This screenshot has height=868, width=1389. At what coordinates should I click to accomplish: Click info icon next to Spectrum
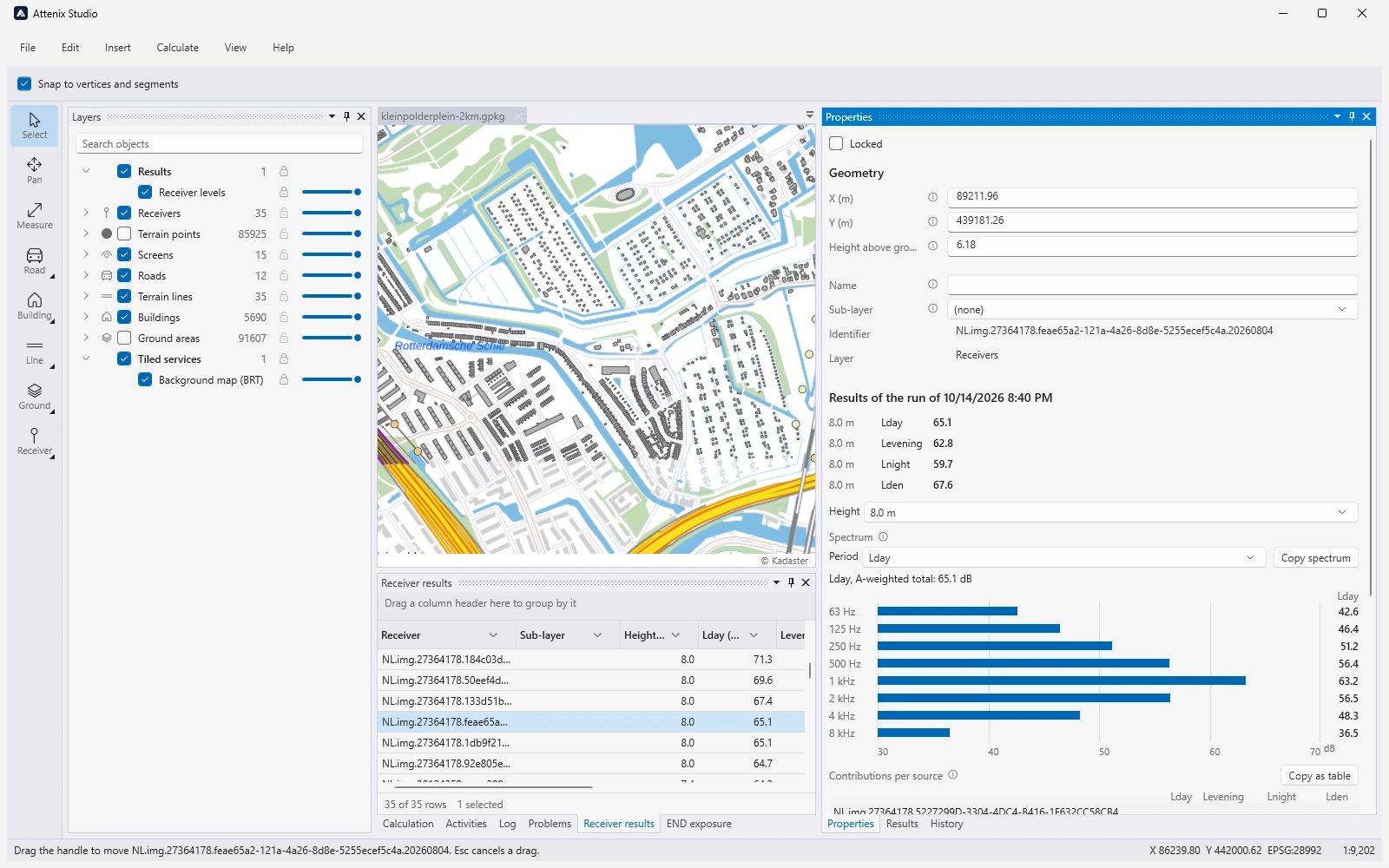pyautogui.click(x=883, y=536)
